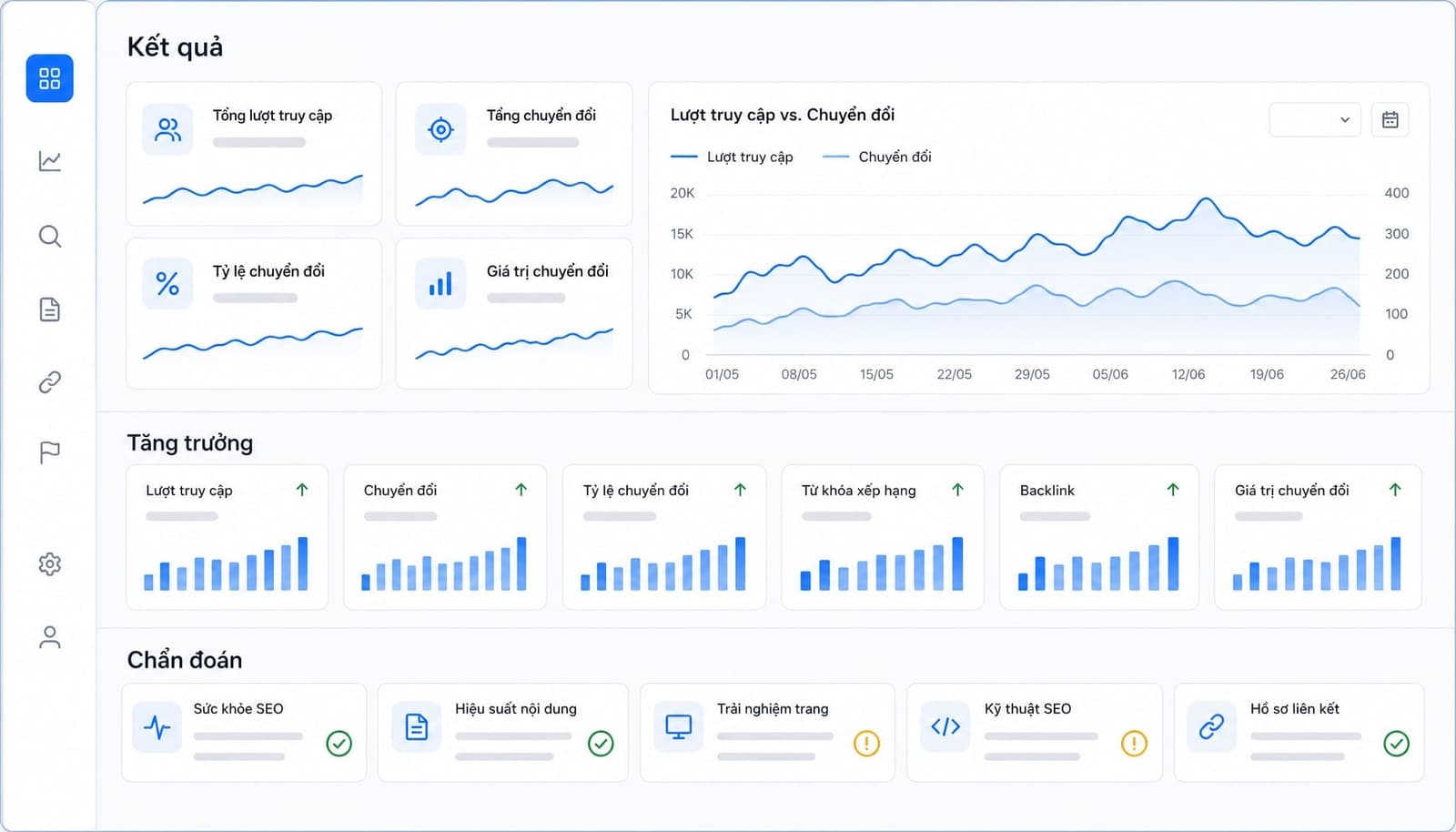Click up arrow on Giá trị chuyển đổi growth card

(x=1395, y=490)
